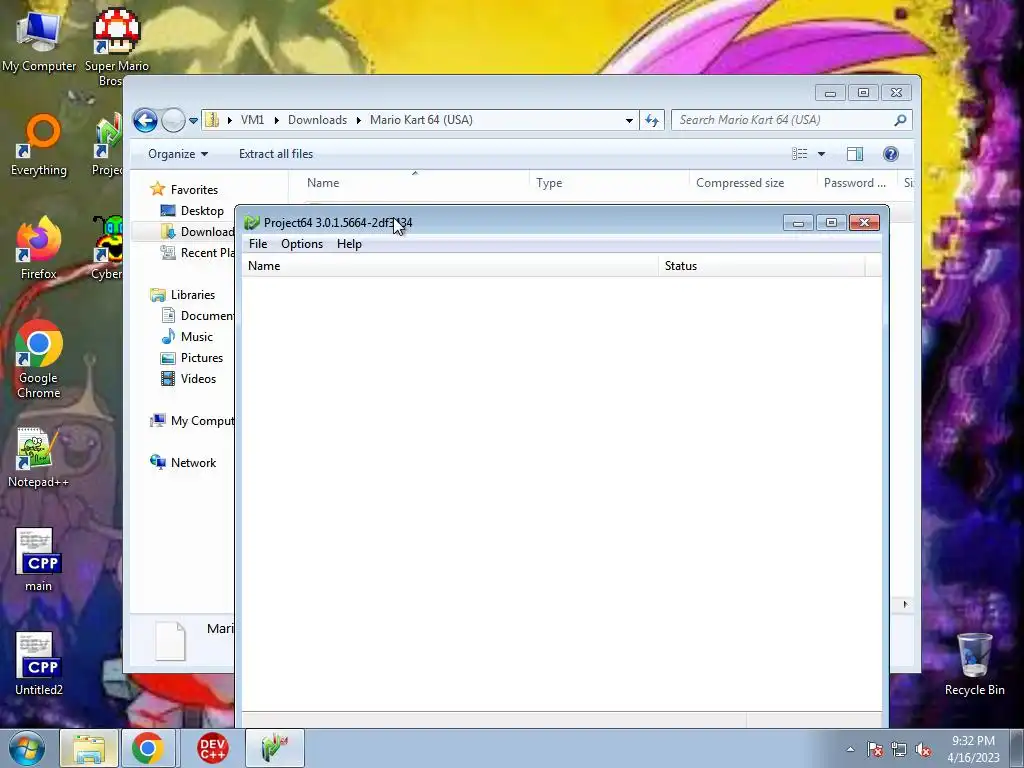Select the My Computer desktop icon
The image size is (1024, 768).
coord(39,41)
